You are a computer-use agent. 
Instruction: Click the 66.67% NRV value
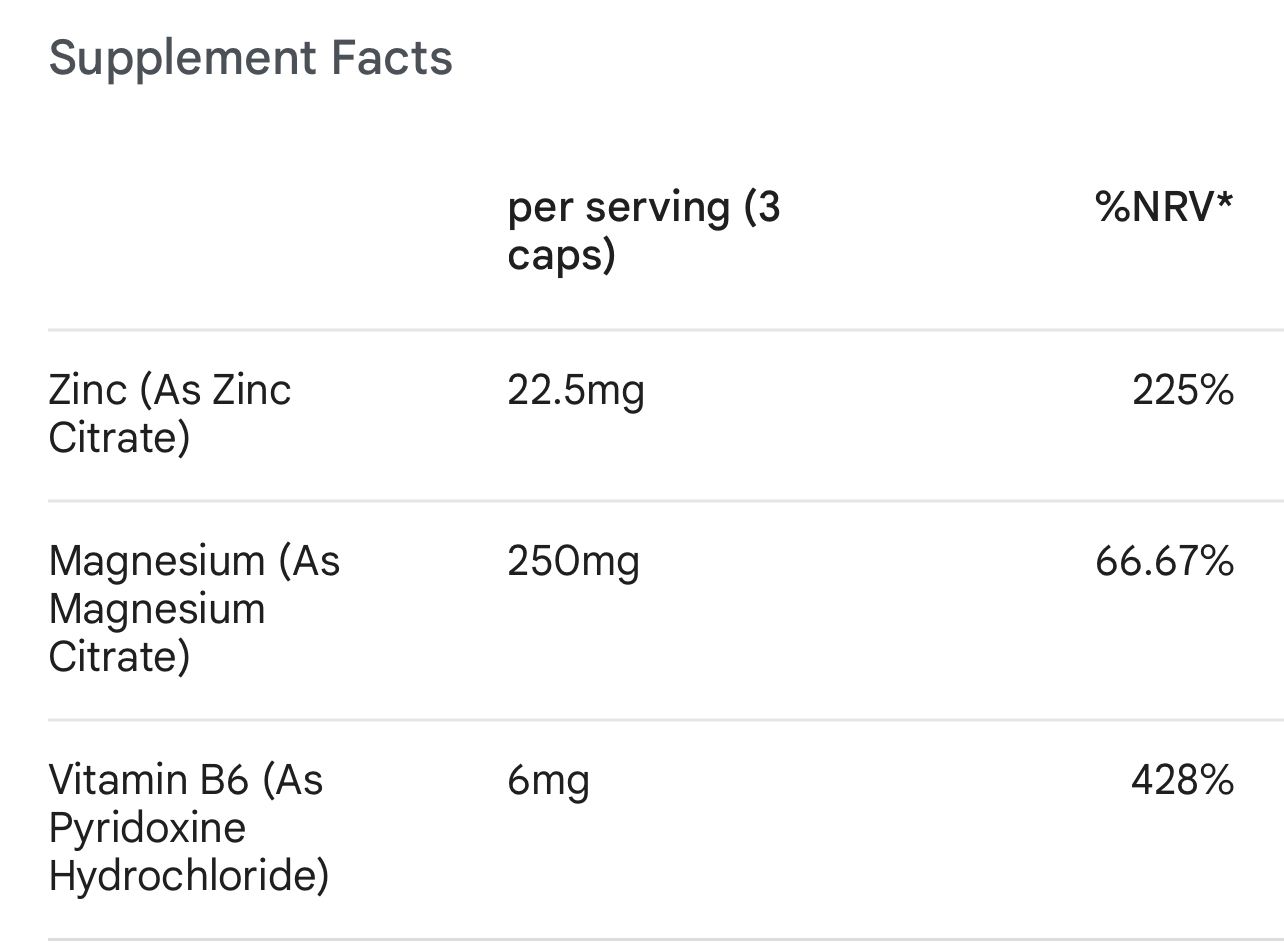click(1163, 561)
